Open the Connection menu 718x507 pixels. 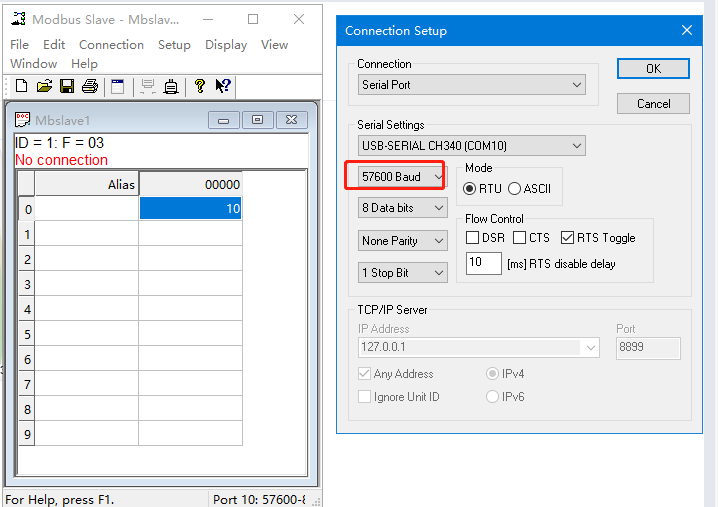click(111, 45)
